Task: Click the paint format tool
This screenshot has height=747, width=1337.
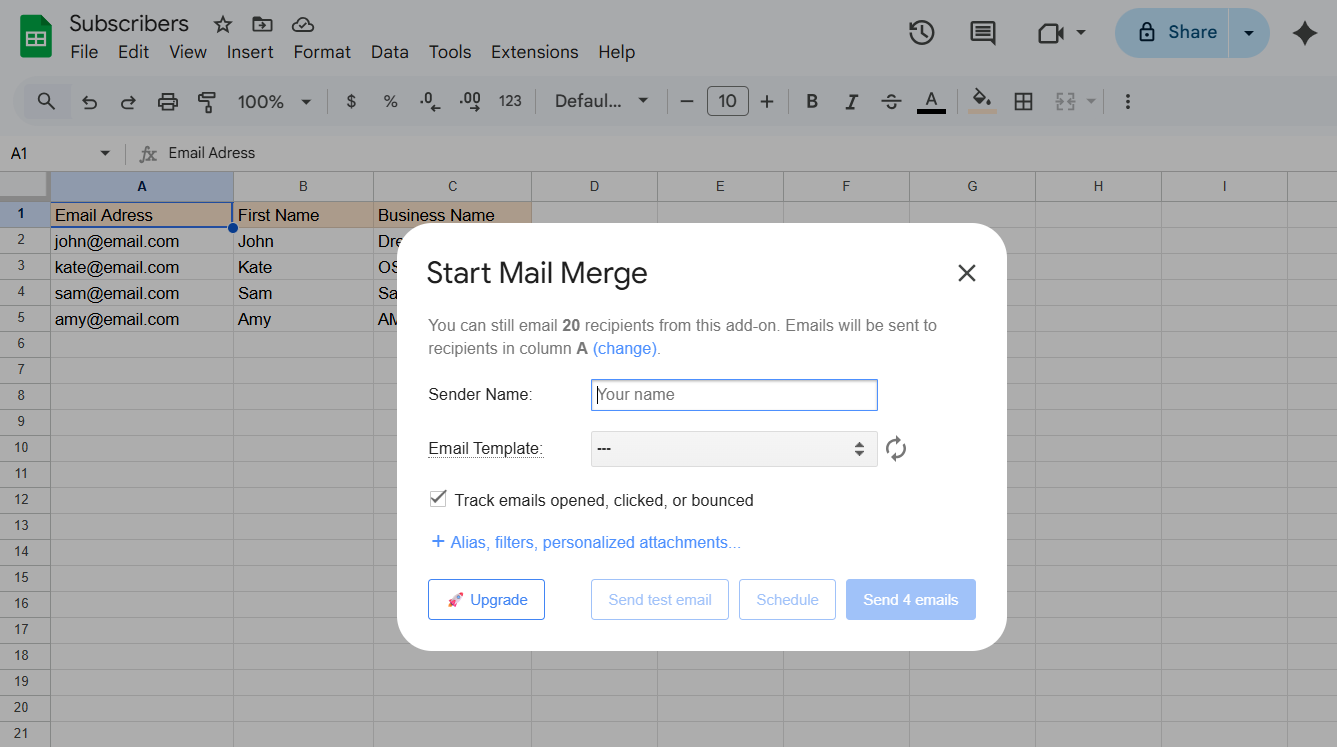Action: (207, 101)
